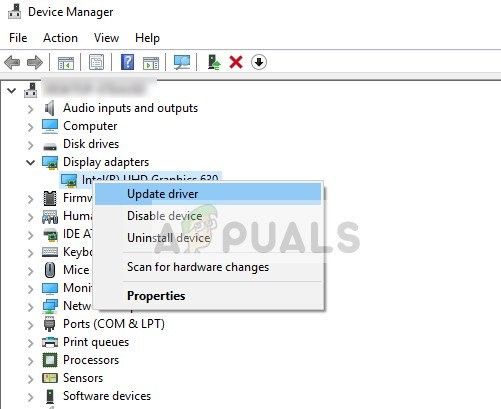Viewport: 501px width, 409px height.
Task: Click the Show/Hide console tree toolbar icon
Action: [x=66, y=63]
